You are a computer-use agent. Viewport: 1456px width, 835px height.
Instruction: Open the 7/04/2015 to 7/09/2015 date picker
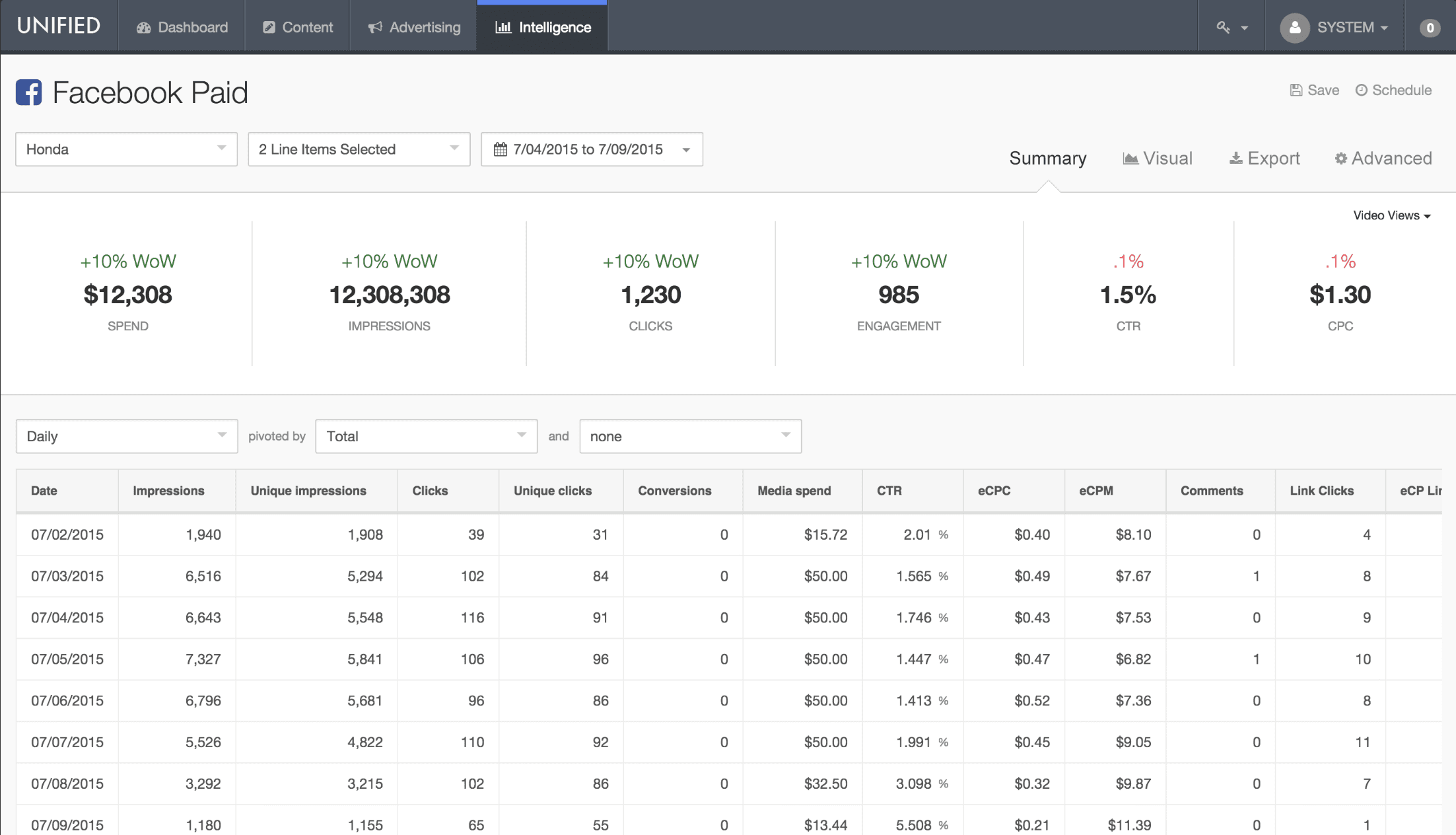pos(592,149)
